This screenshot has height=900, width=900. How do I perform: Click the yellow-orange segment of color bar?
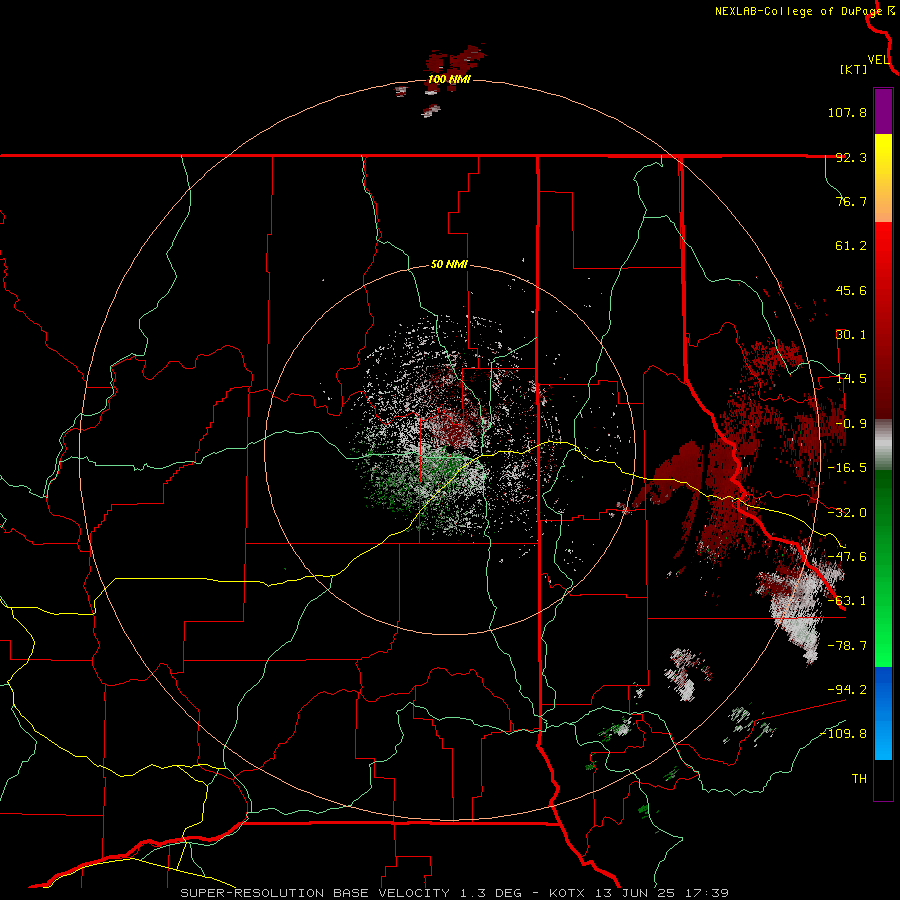(883, 178)
